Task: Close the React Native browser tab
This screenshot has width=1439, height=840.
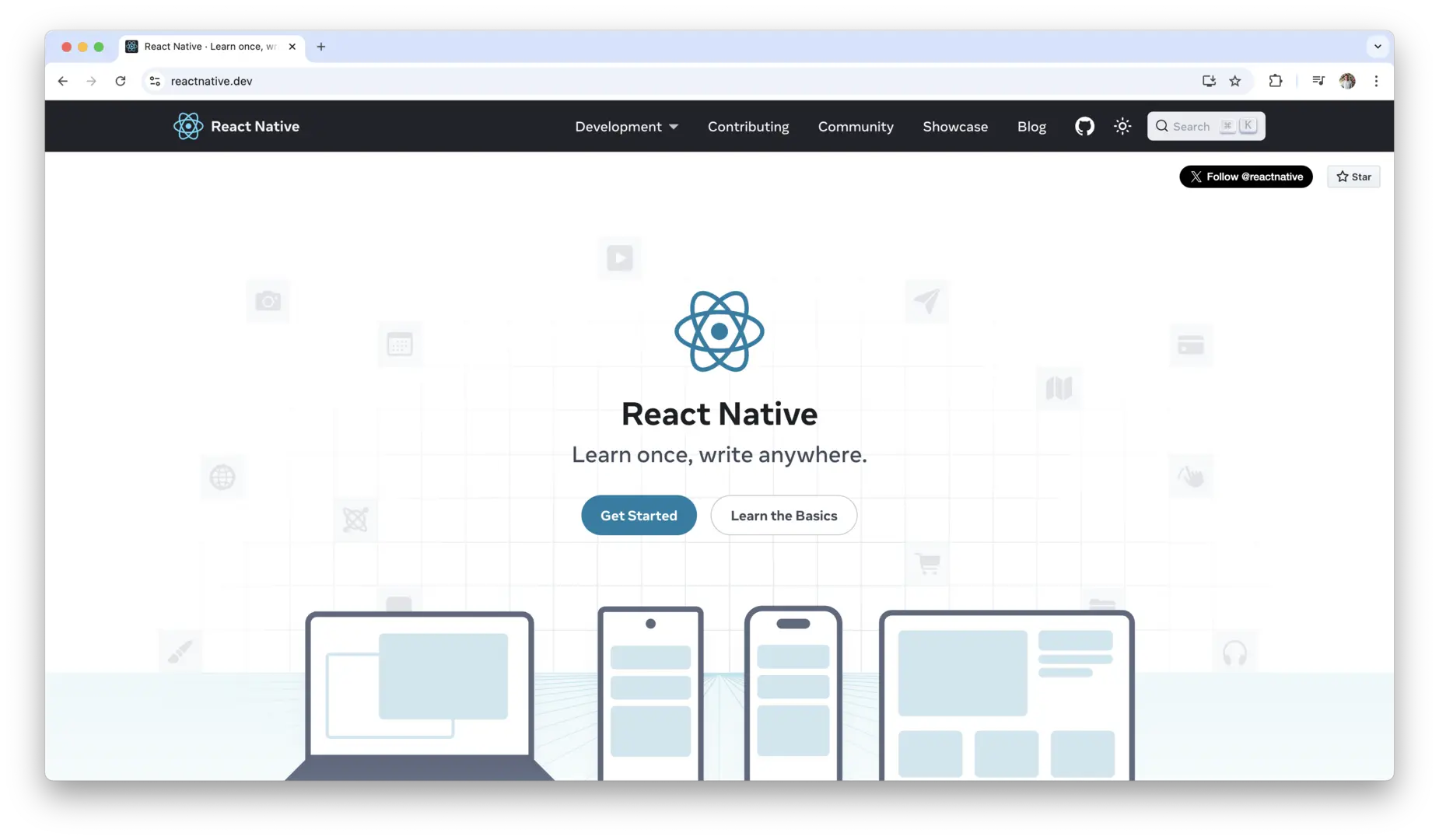Action: (x=292, y=47)
